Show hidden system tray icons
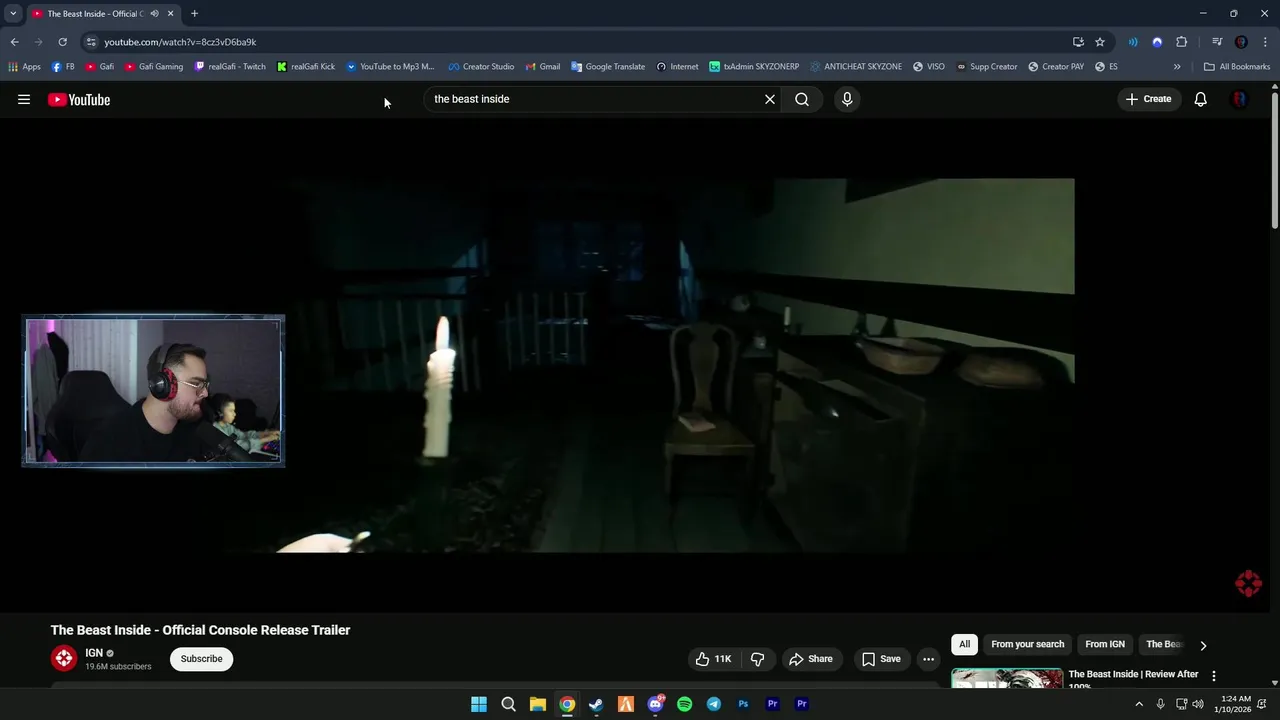Image resolution: width=1280 pixels, height=720 pixels. point(1138,704)
